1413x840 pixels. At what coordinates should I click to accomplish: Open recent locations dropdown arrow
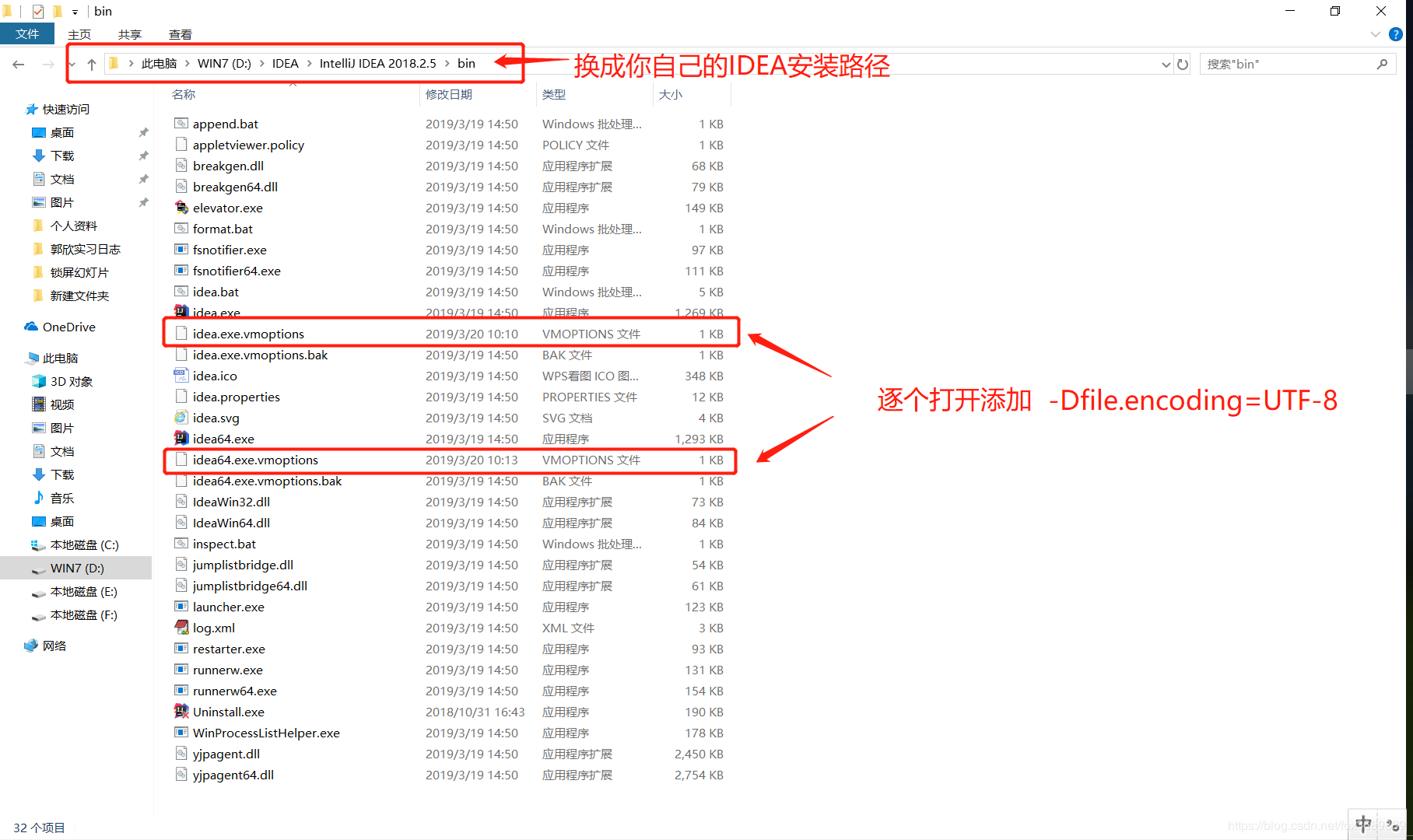click(72, 64)
